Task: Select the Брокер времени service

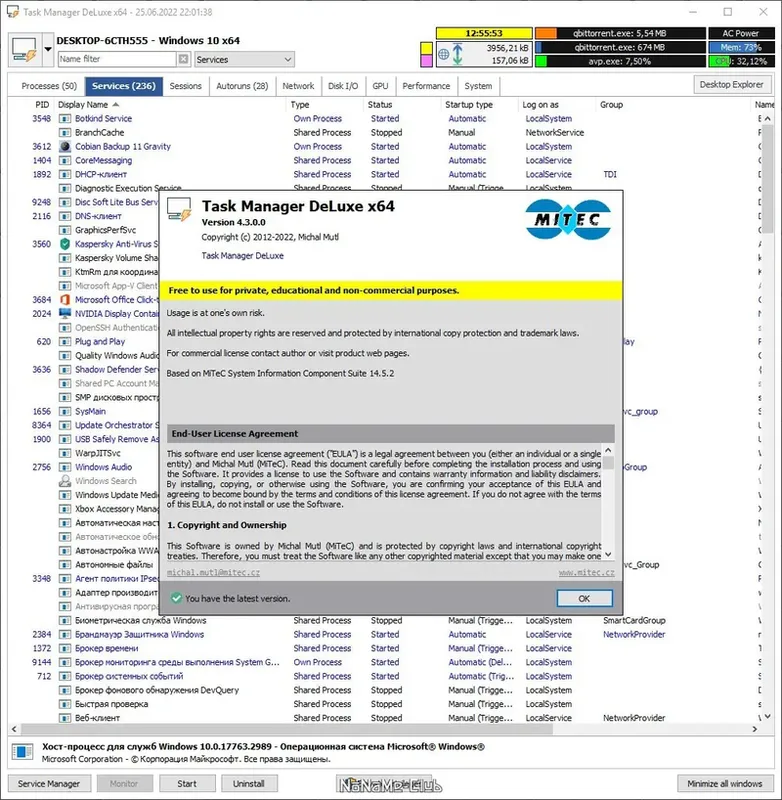Action: click(107, 648)
